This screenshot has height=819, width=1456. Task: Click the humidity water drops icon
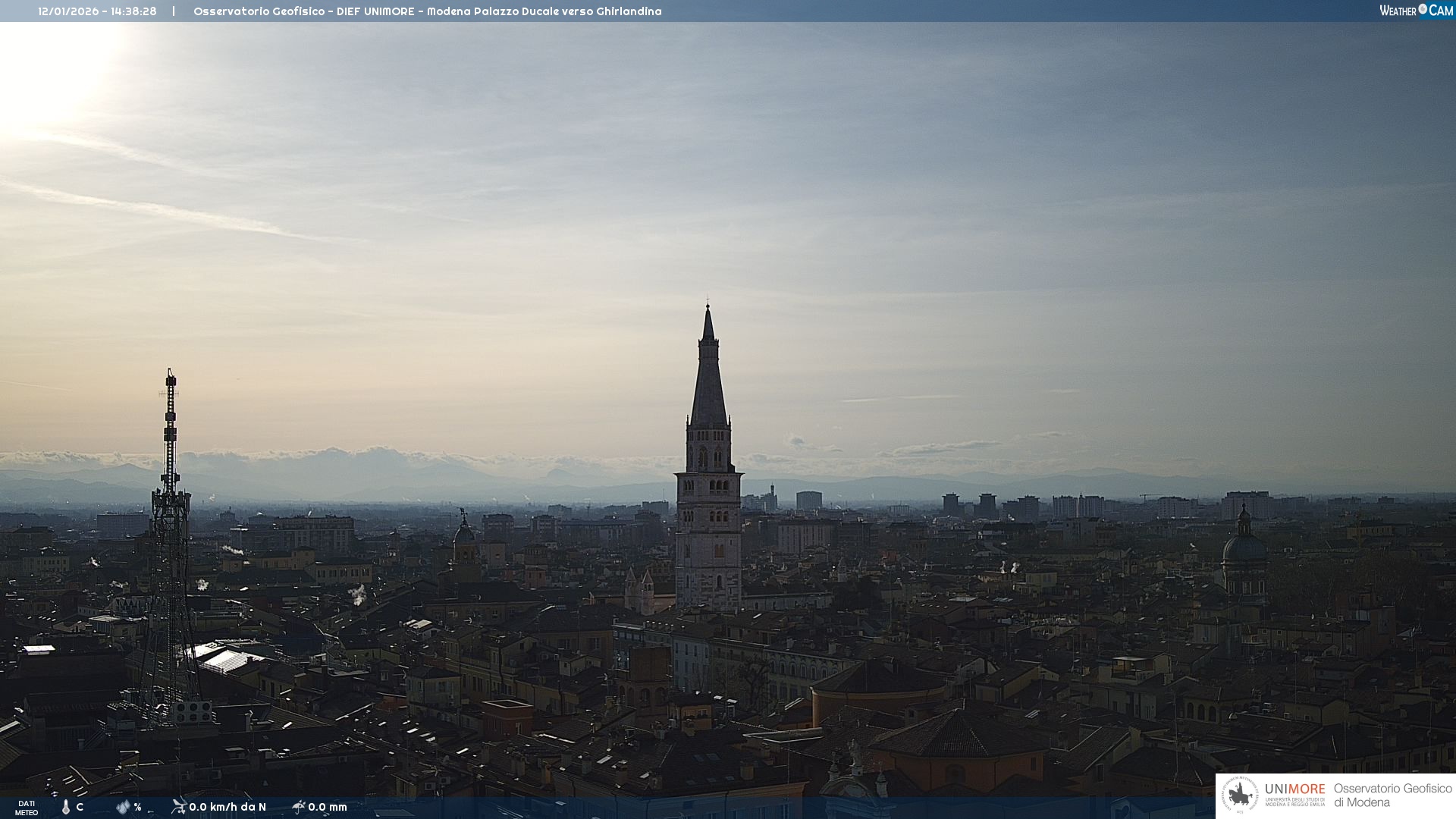click(x=123, y=807)
